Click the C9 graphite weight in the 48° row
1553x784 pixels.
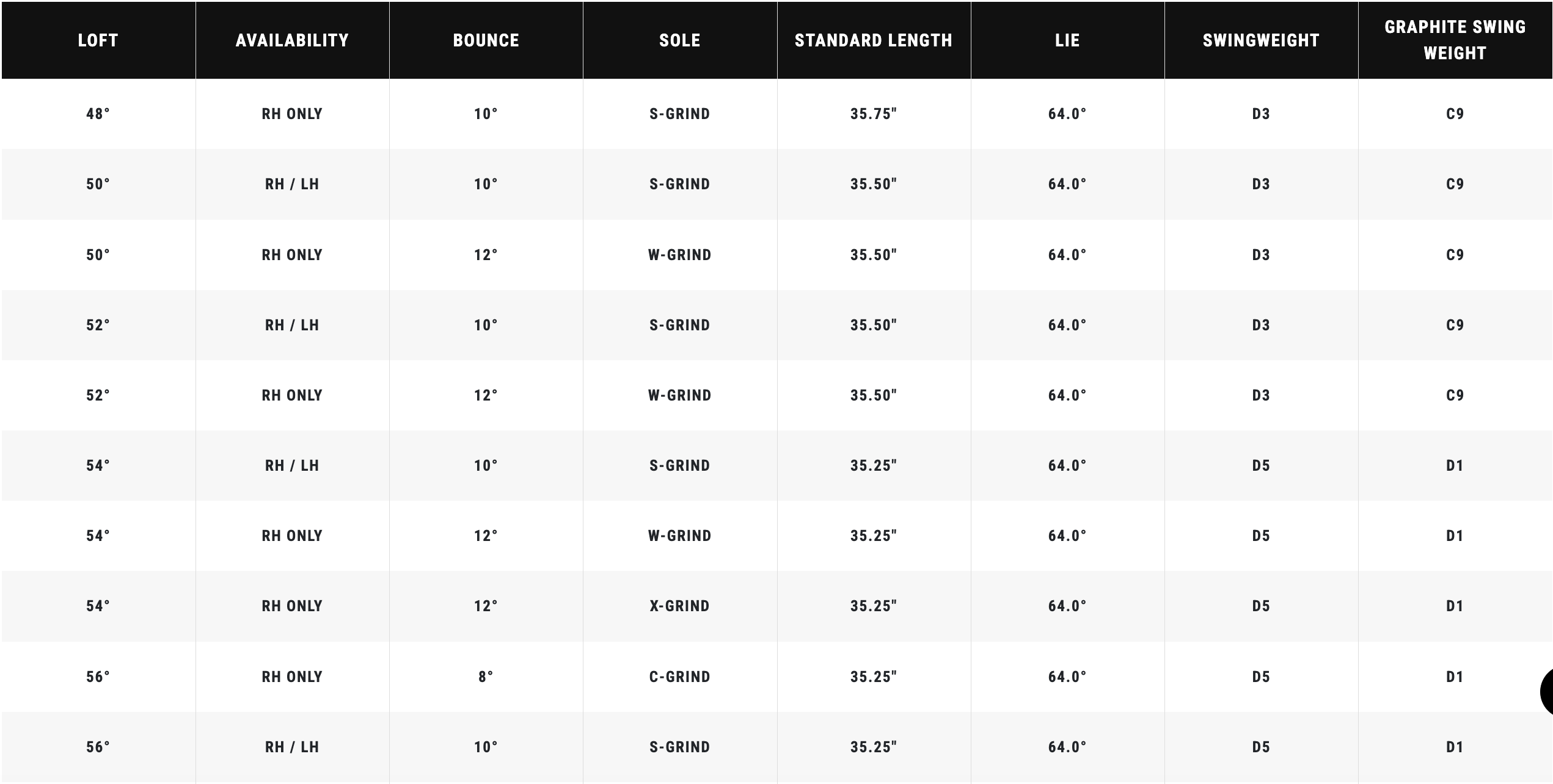click(x=1455, y=114)
